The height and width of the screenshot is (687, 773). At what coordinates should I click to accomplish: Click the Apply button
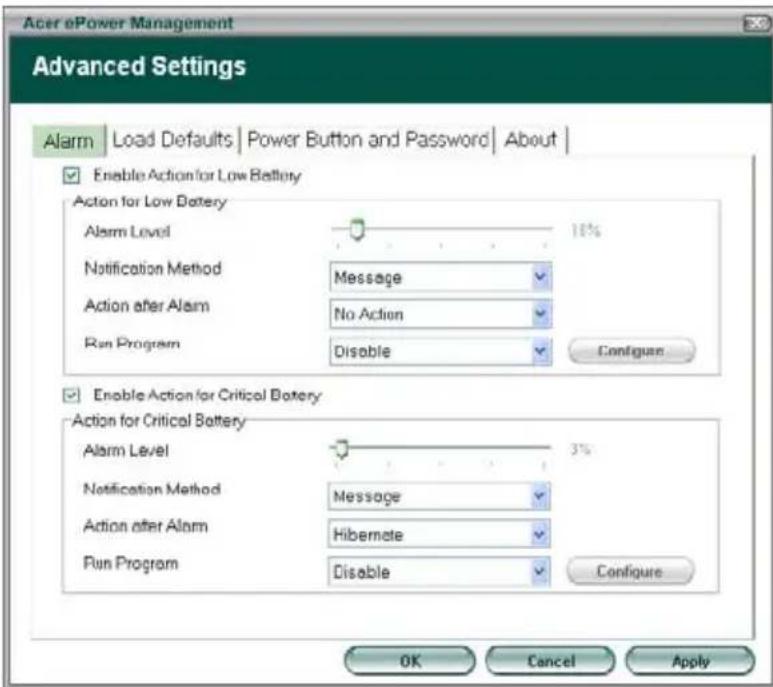point(690,661)
